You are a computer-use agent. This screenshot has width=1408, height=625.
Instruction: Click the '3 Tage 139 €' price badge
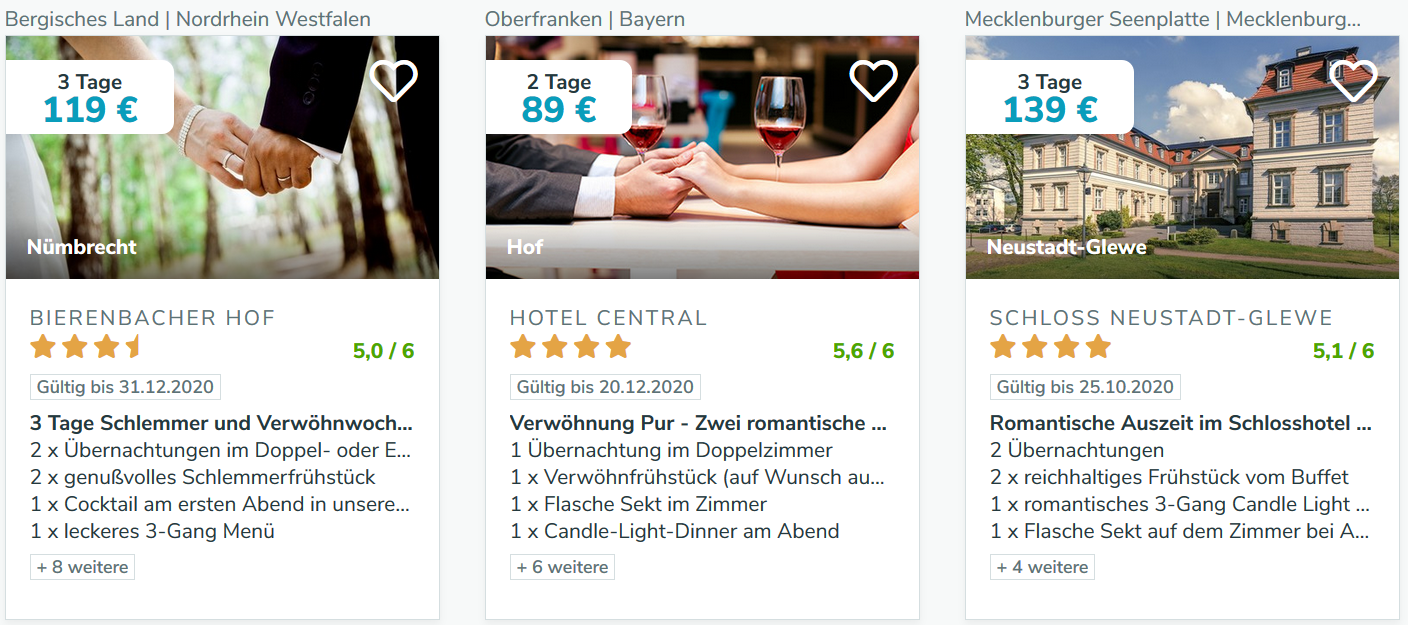click(1050, 97)
